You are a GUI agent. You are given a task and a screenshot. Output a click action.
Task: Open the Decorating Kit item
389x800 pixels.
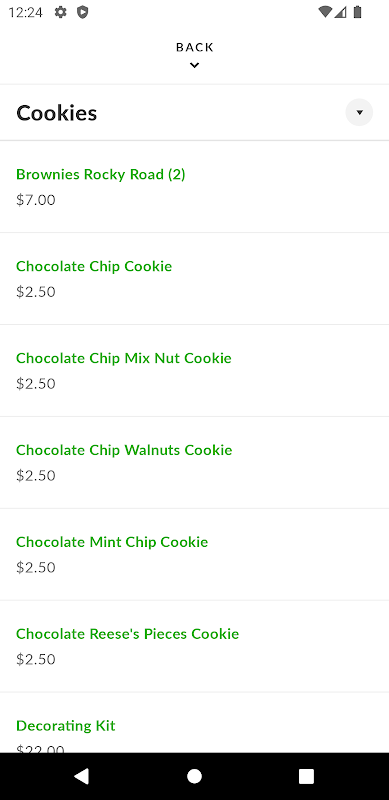coord(194,722)
